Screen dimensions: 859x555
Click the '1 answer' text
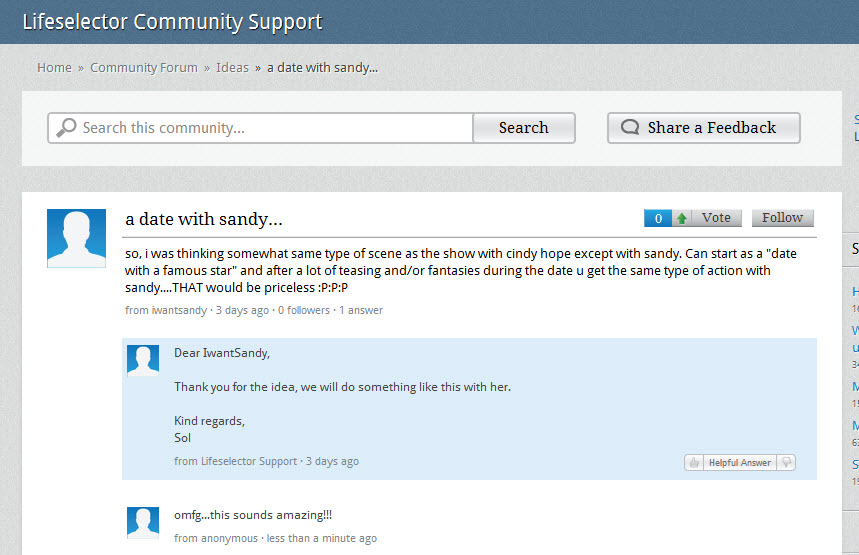361,310
